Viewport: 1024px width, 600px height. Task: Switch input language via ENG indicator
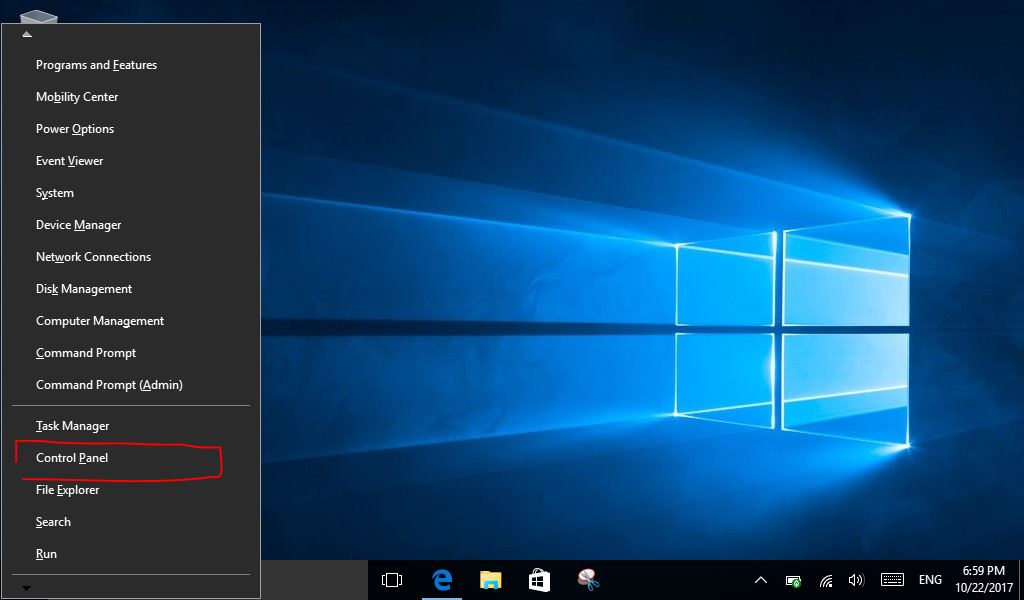(x=929, y=580)
